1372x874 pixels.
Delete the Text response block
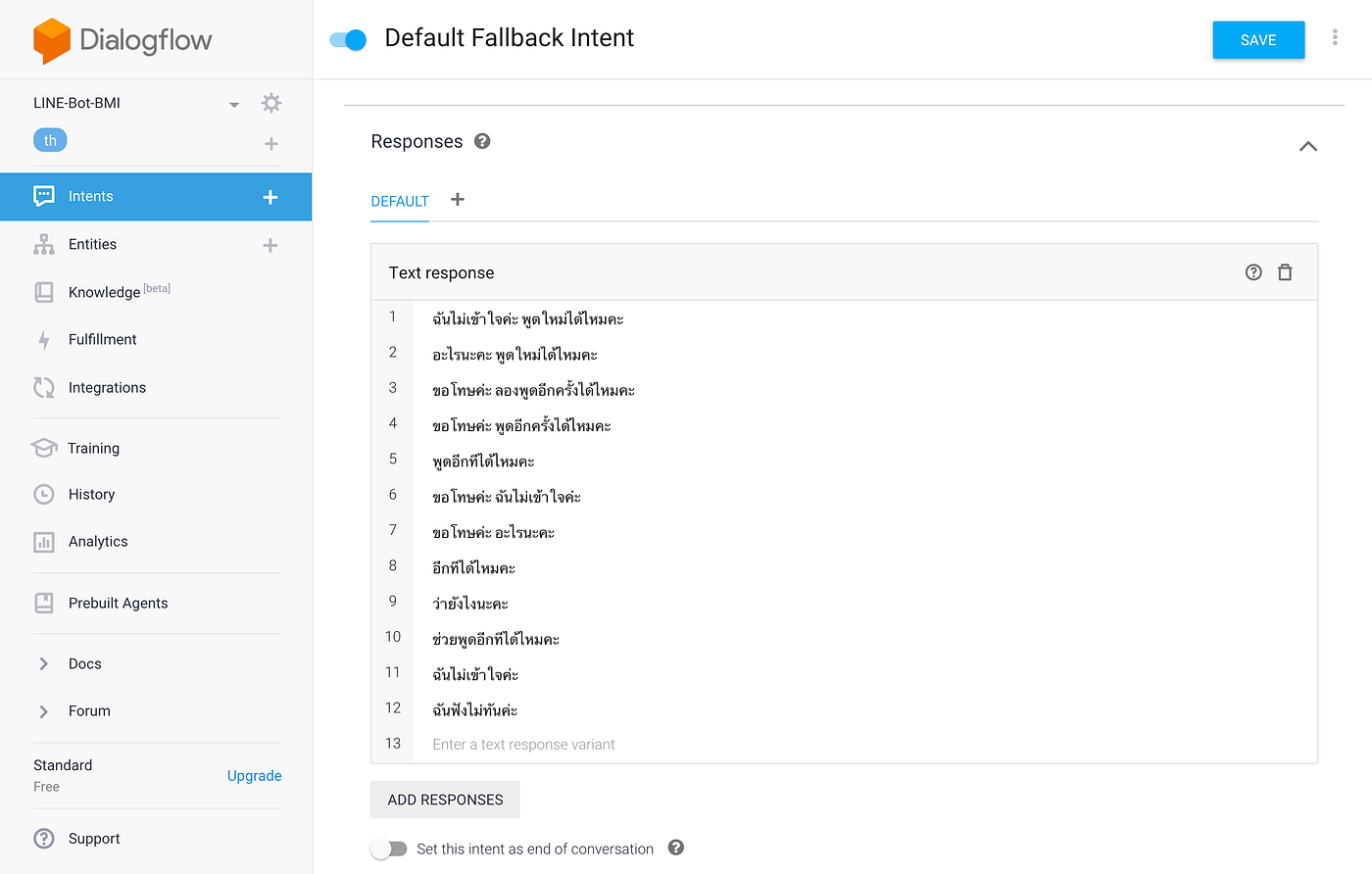1285,271
